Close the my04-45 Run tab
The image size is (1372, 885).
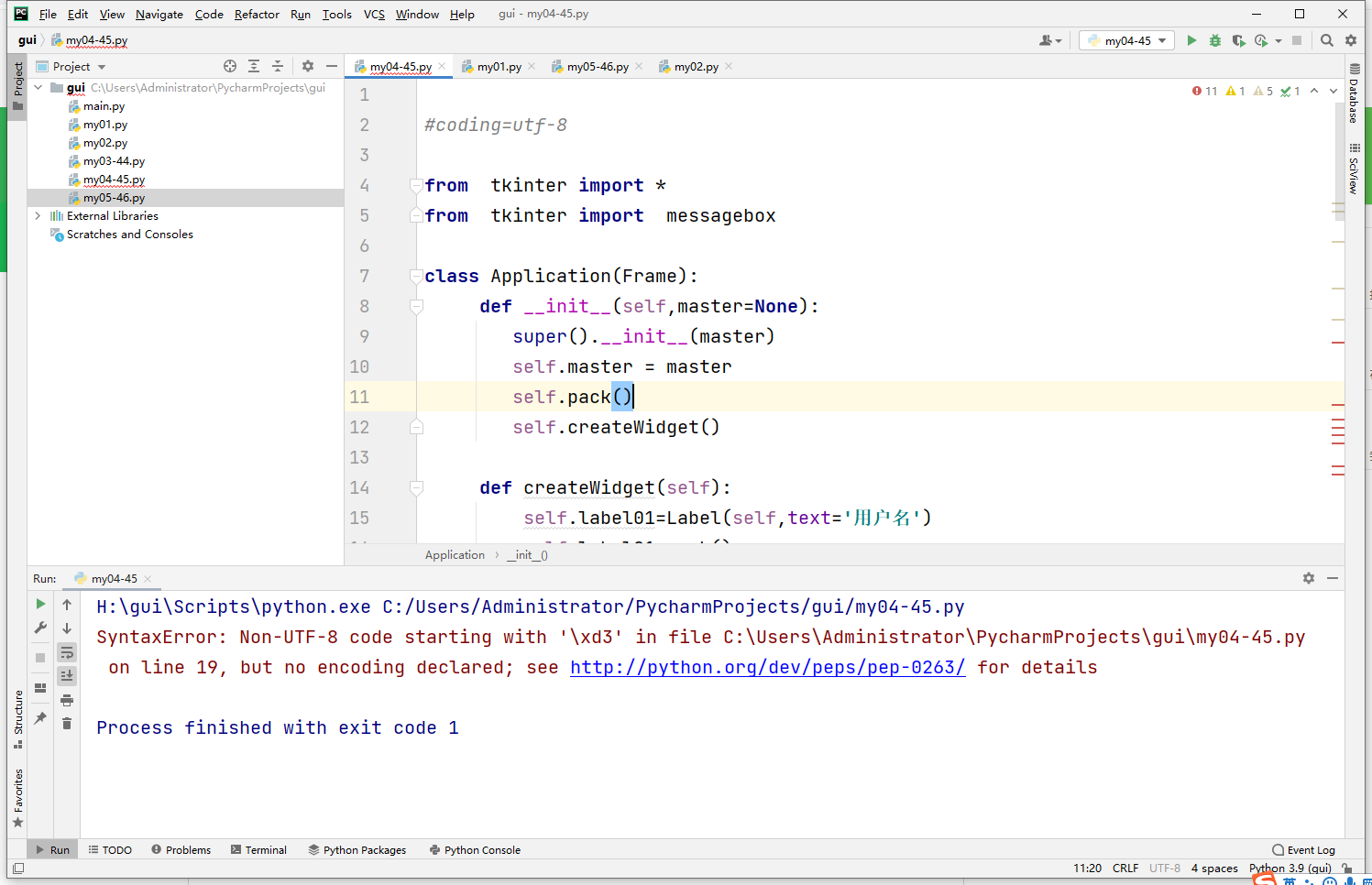[148, 579]
